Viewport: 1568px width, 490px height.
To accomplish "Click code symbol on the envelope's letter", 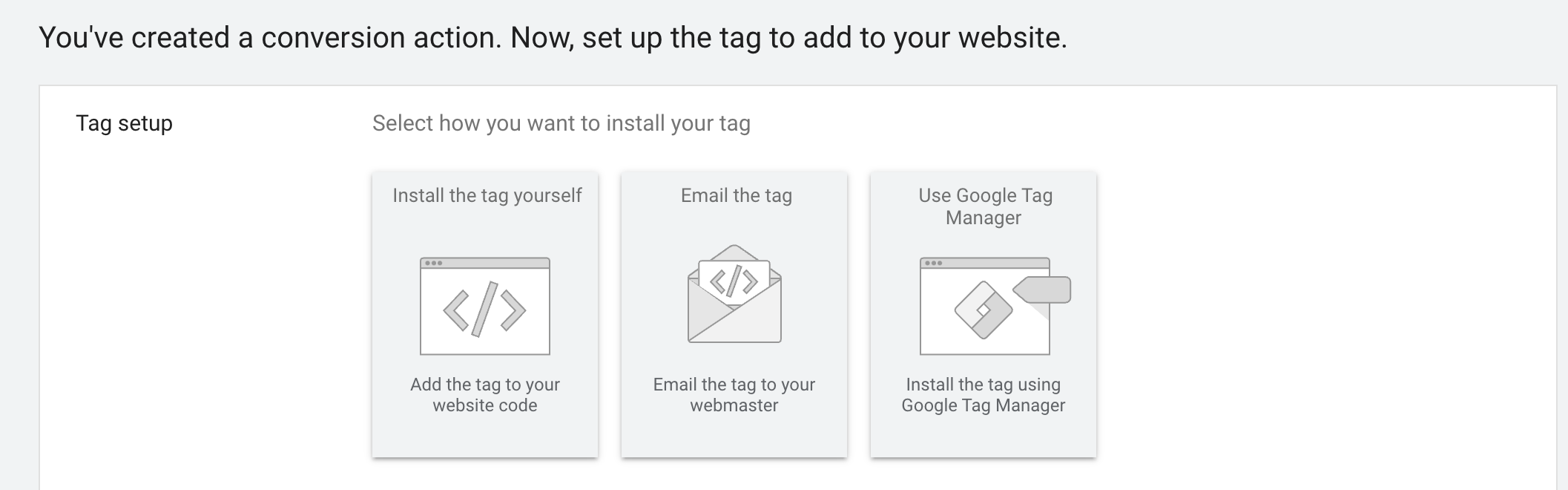I will 734,281.
